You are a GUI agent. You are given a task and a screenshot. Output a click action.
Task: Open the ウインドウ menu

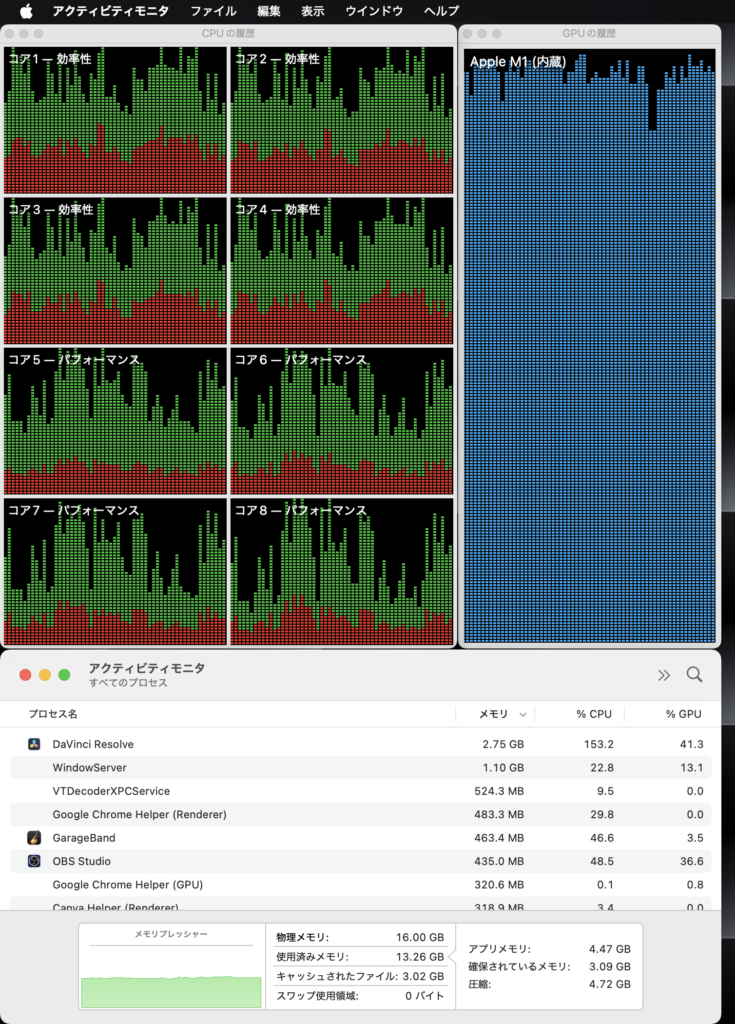pyautogui.click(x=374, y=10)
